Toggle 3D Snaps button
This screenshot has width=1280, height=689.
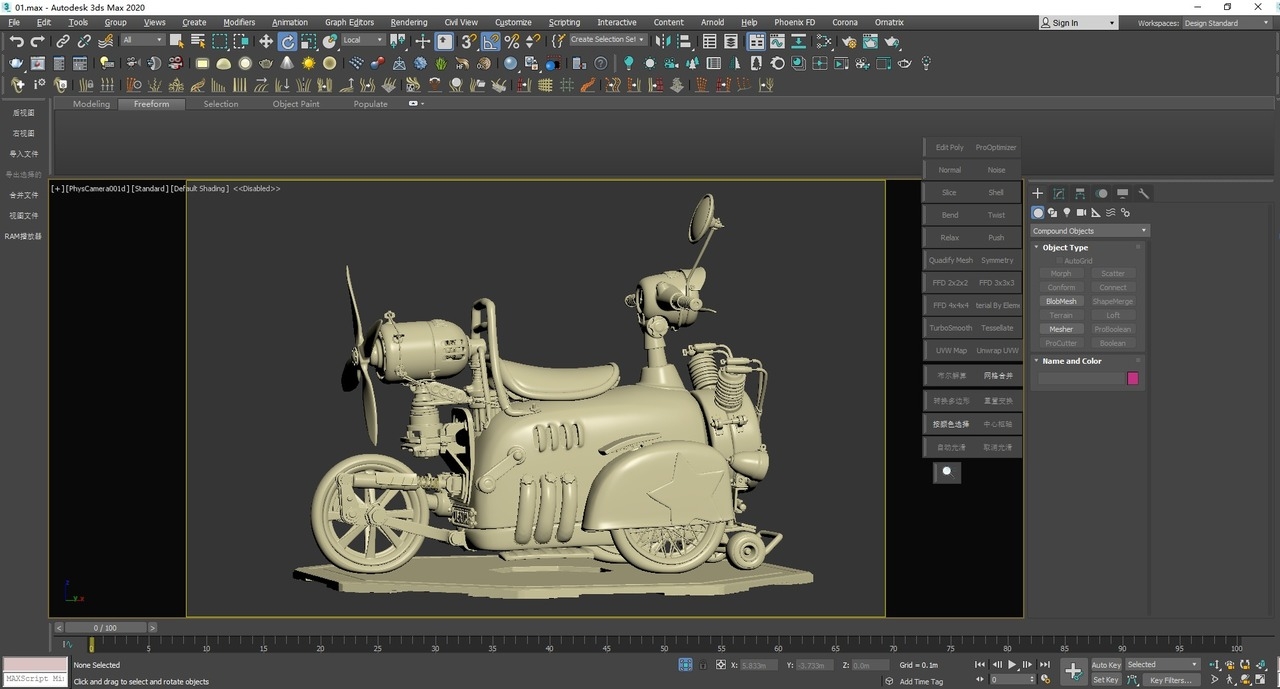pos(468,41)
